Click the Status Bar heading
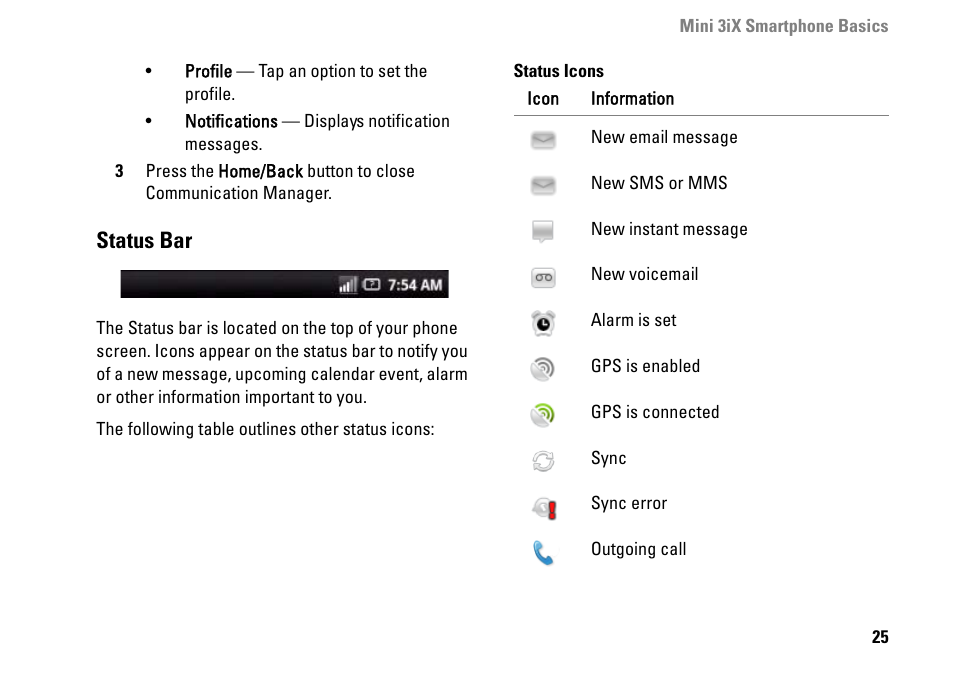 144,240
